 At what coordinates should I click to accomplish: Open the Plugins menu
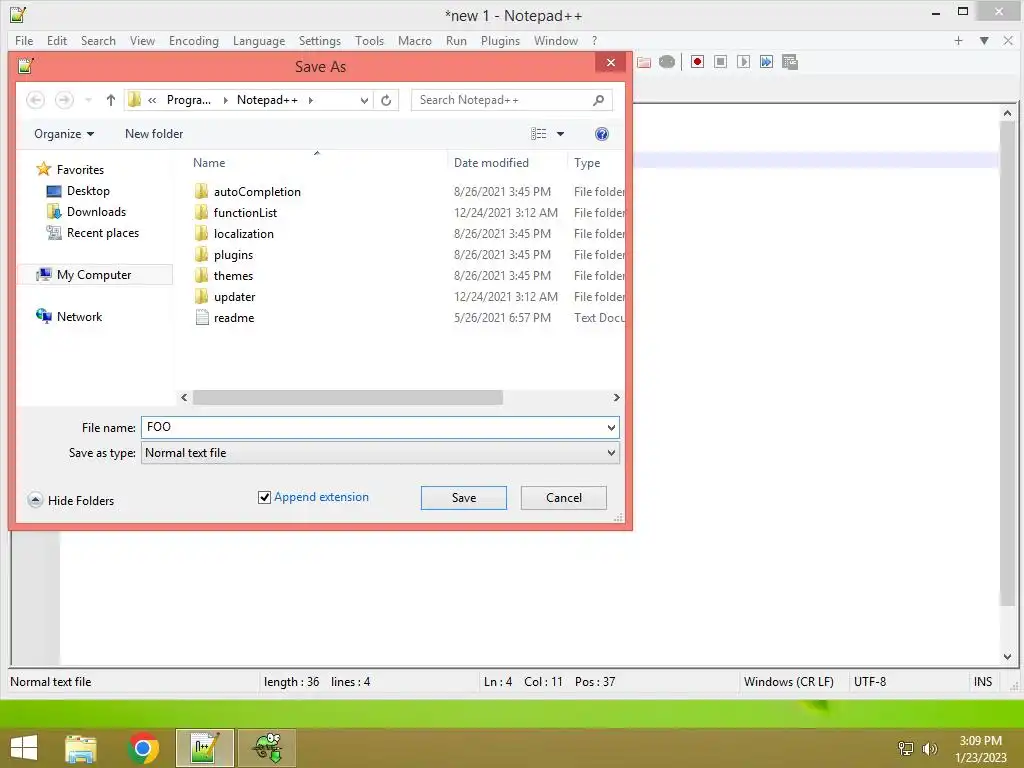coord(500,40)
